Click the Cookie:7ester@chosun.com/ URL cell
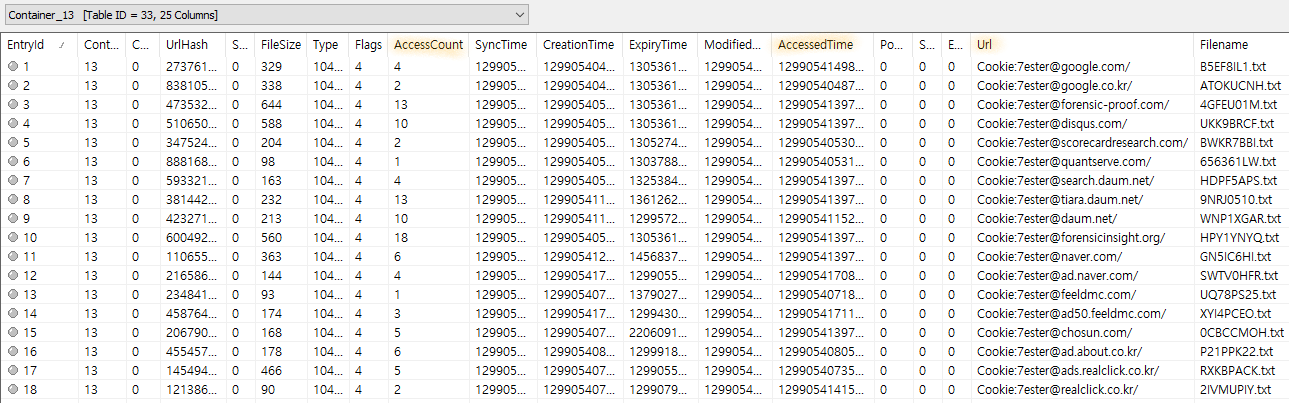This screenshot has width=1289, height=403. point(1054,332)
